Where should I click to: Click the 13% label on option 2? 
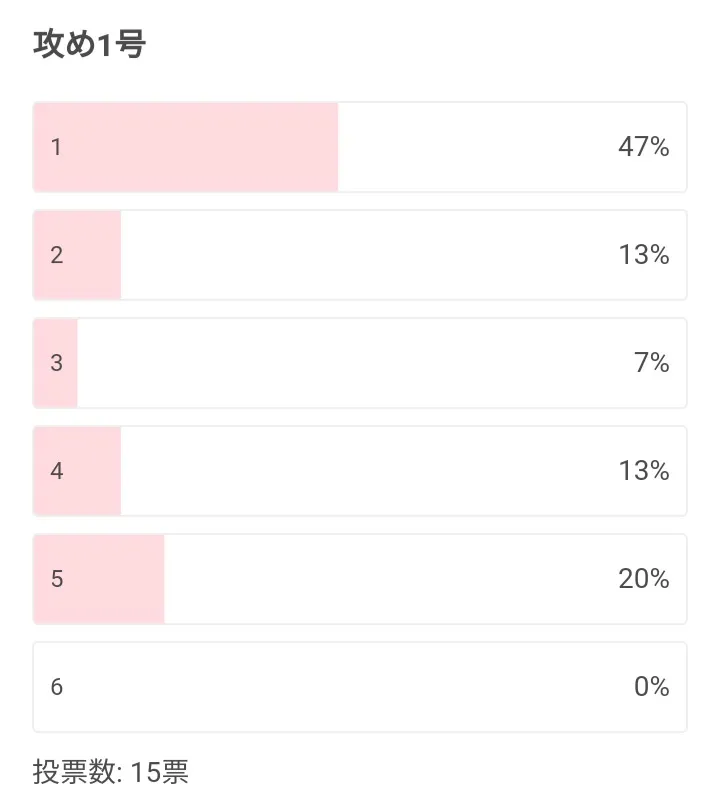(643, 255)
